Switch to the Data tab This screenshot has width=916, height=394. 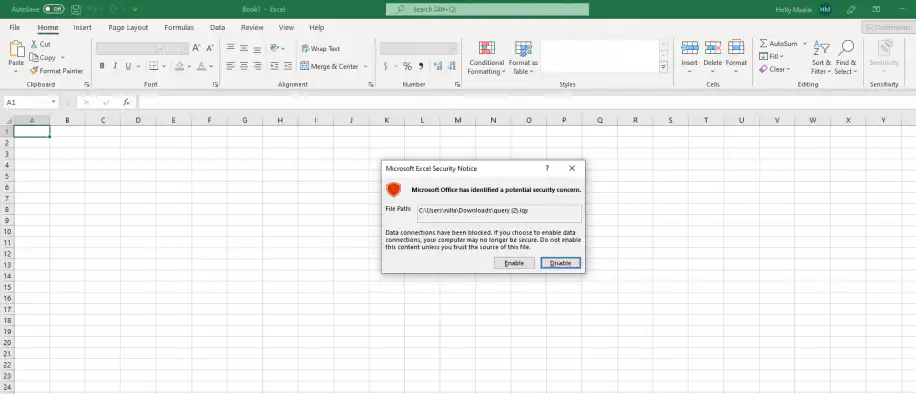(217, 27)
